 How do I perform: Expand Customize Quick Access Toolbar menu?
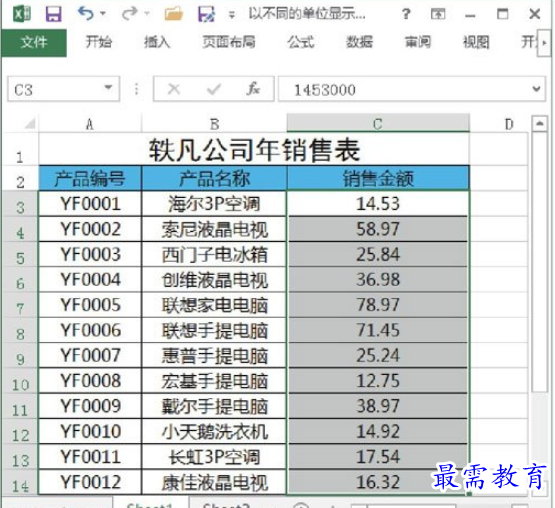click(x=231, y=15)
